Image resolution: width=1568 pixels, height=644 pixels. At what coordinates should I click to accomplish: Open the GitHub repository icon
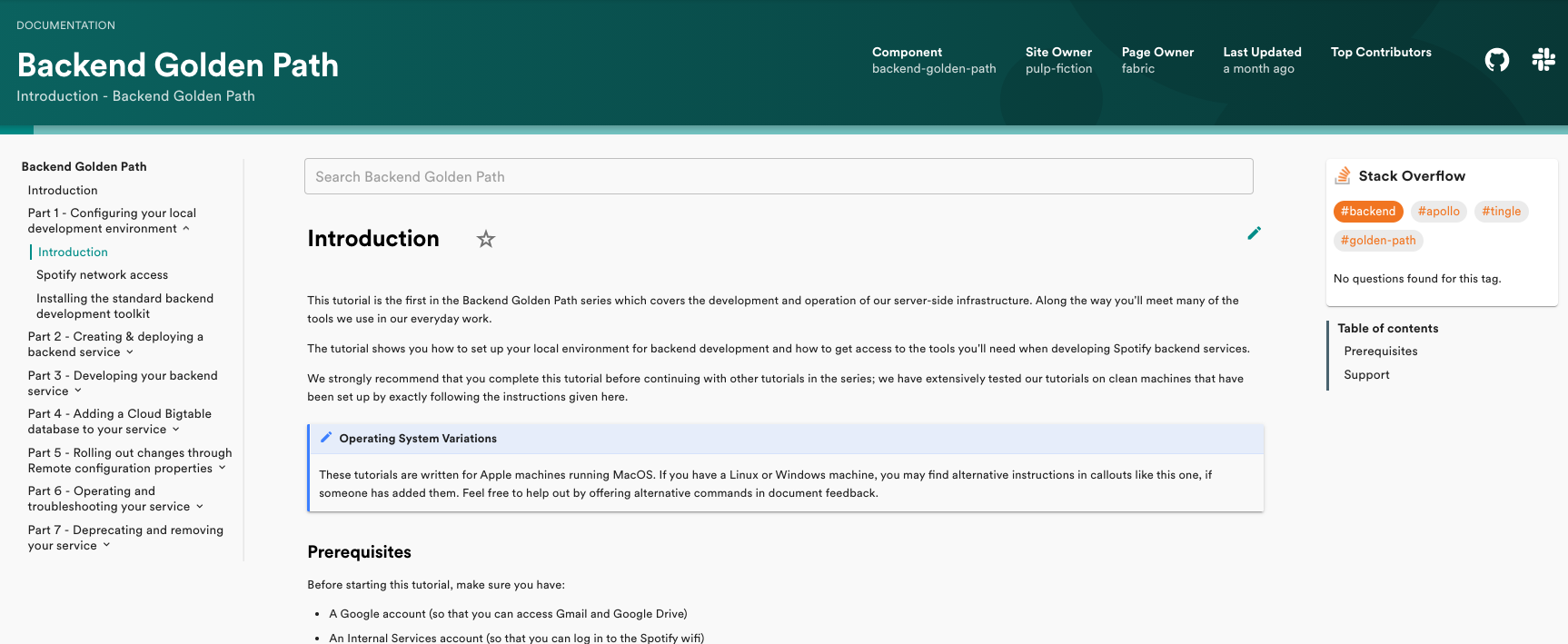click(x=1496, y=60)
